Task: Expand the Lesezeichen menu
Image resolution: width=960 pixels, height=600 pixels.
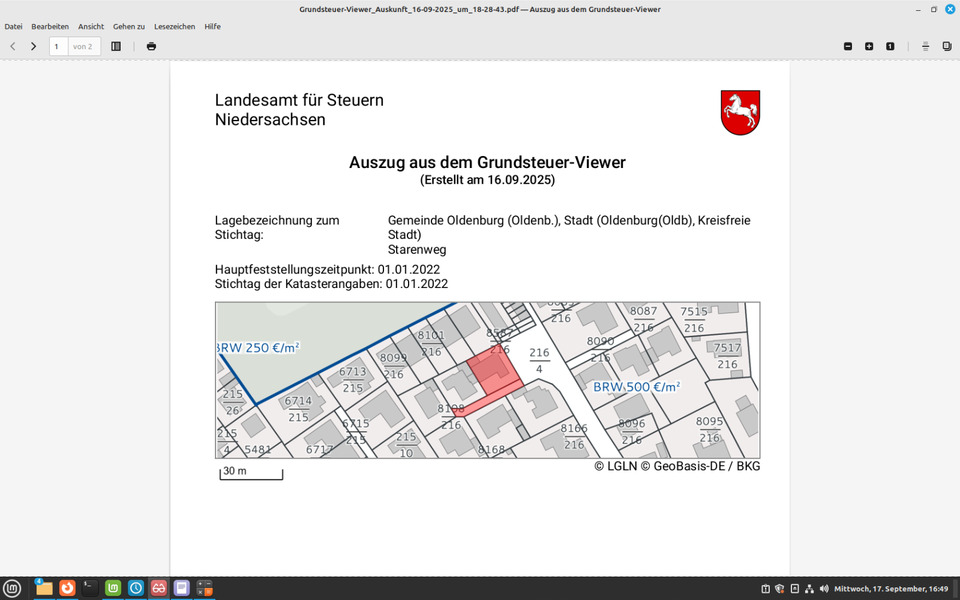Action: 175,26
